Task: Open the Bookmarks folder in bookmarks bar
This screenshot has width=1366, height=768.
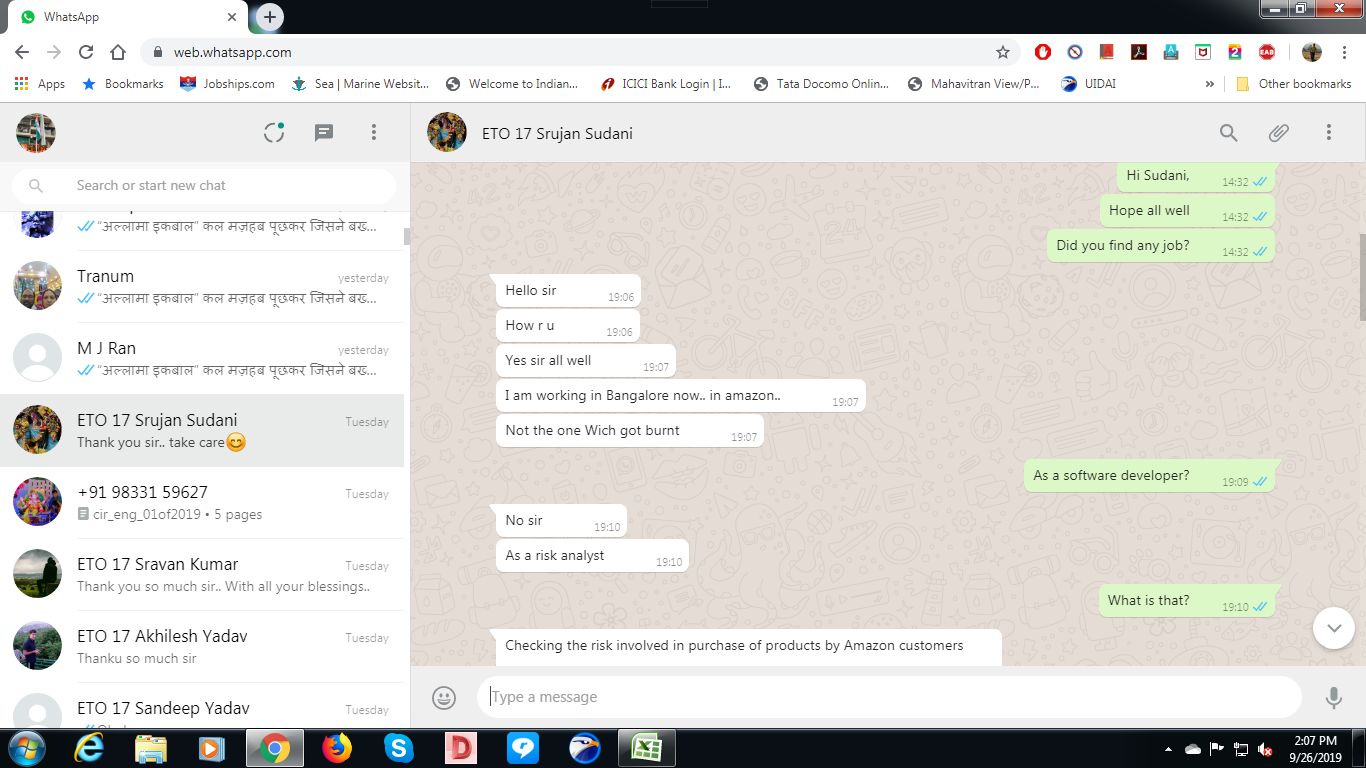Action: tap(123, 84)
